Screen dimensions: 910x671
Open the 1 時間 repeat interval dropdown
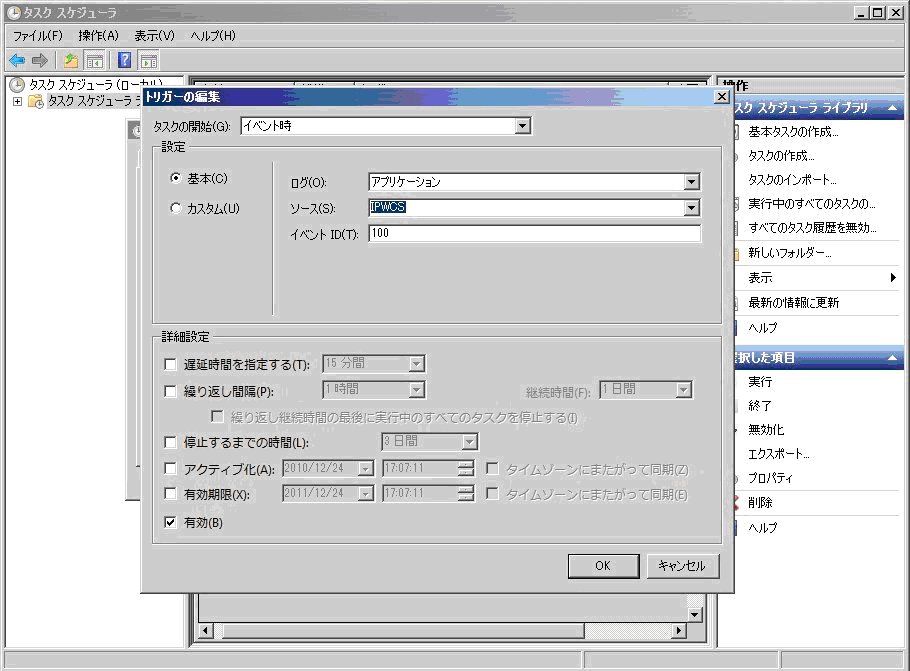(x=416, y=389)
